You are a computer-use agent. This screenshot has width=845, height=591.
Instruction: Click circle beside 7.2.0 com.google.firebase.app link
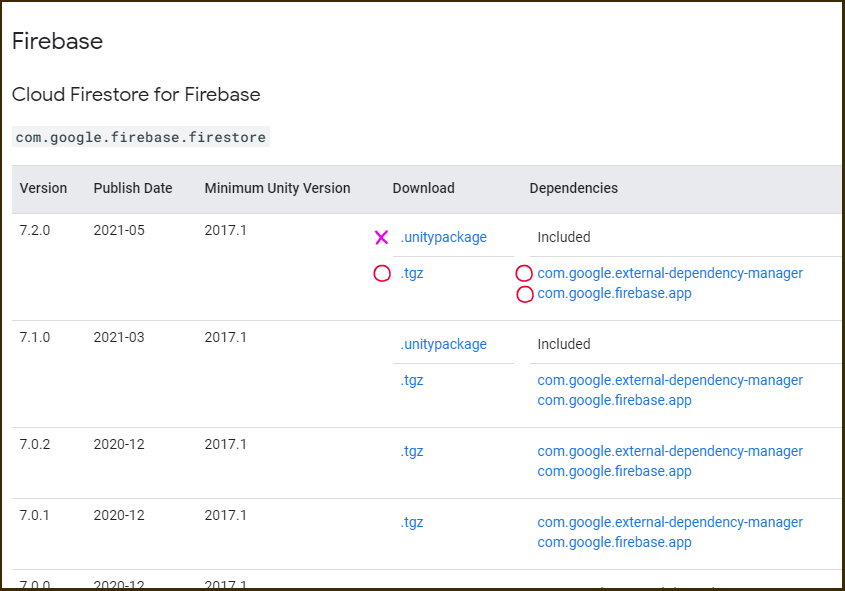pyautogui.click(x=524, y=294)
